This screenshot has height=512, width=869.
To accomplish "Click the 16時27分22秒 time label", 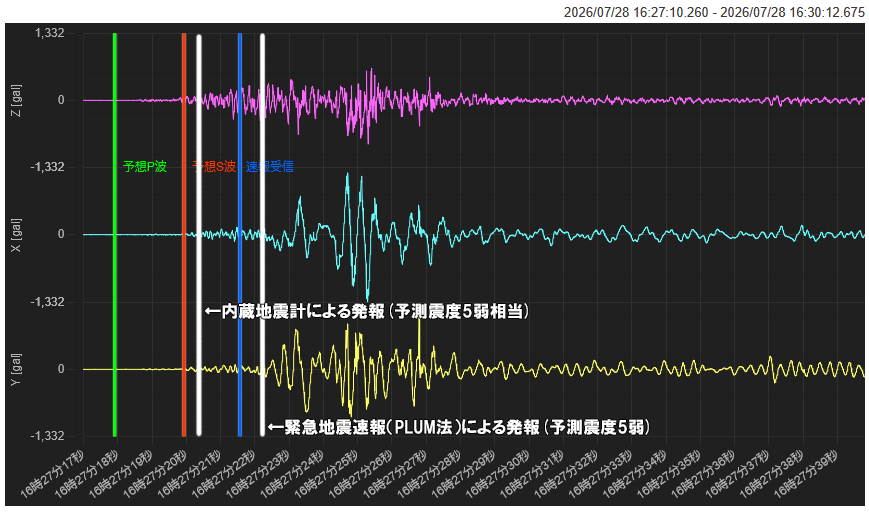I will [223, 473].
